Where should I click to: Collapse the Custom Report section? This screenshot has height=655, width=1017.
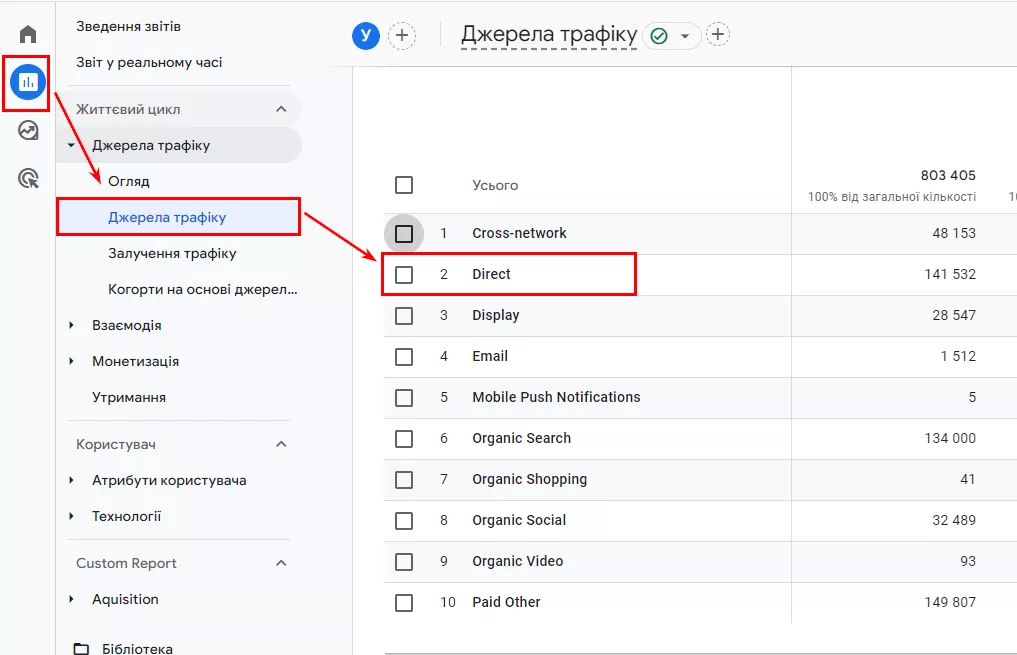click(281, 563)
